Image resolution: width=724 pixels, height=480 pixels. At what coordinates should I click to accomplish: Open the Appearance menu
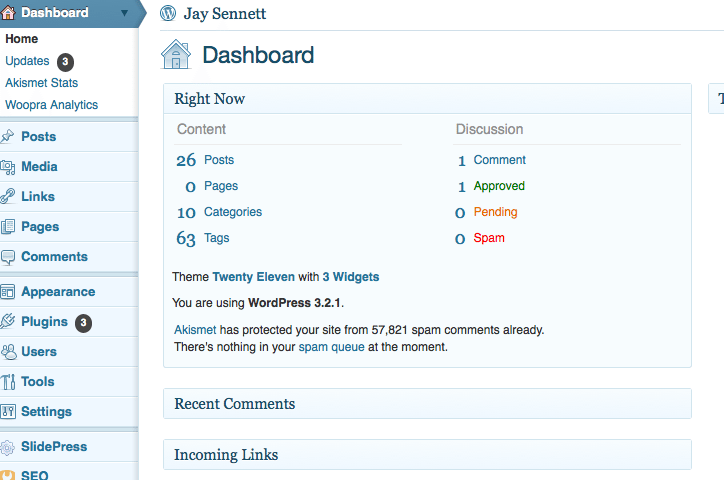pyautogui.click(x=58, y=292)
